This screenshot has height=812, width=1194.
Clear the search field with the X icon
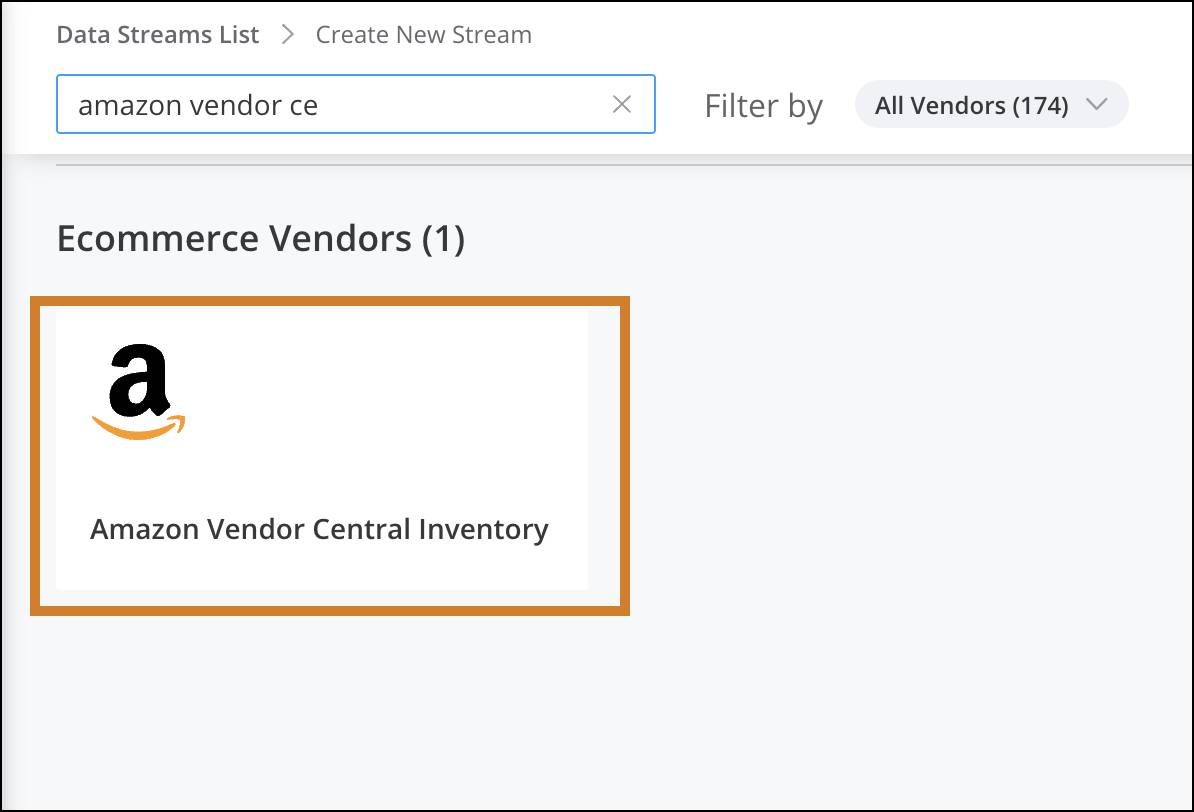coord(621,104)
